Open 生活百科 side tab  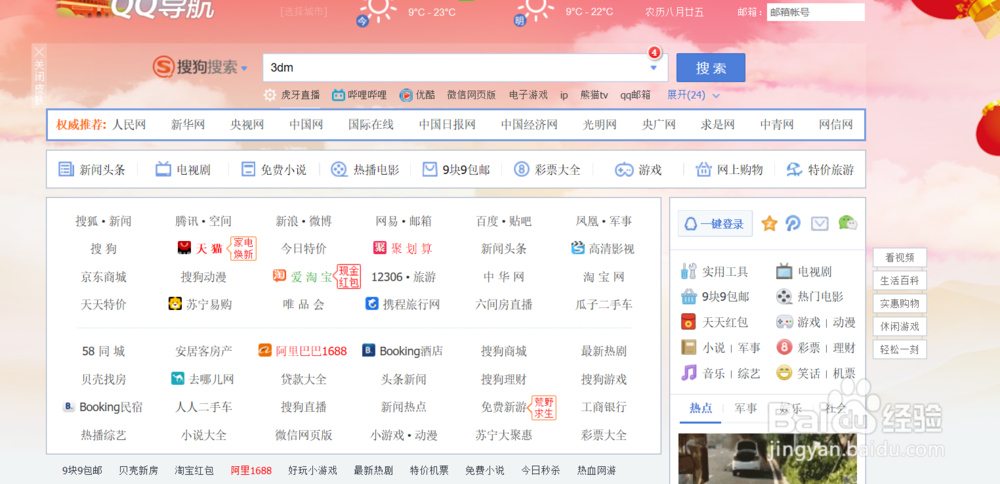(899, 281)
